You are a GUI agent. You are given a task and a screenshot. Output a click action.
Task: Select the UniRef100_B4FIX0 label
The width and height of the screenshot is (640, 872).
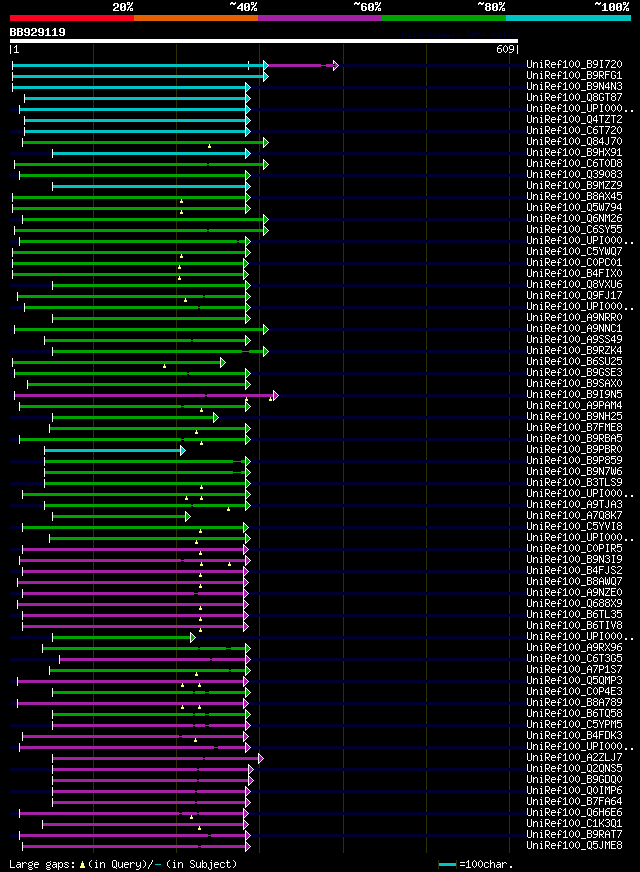pyautogui.click(x=574, y=274)
